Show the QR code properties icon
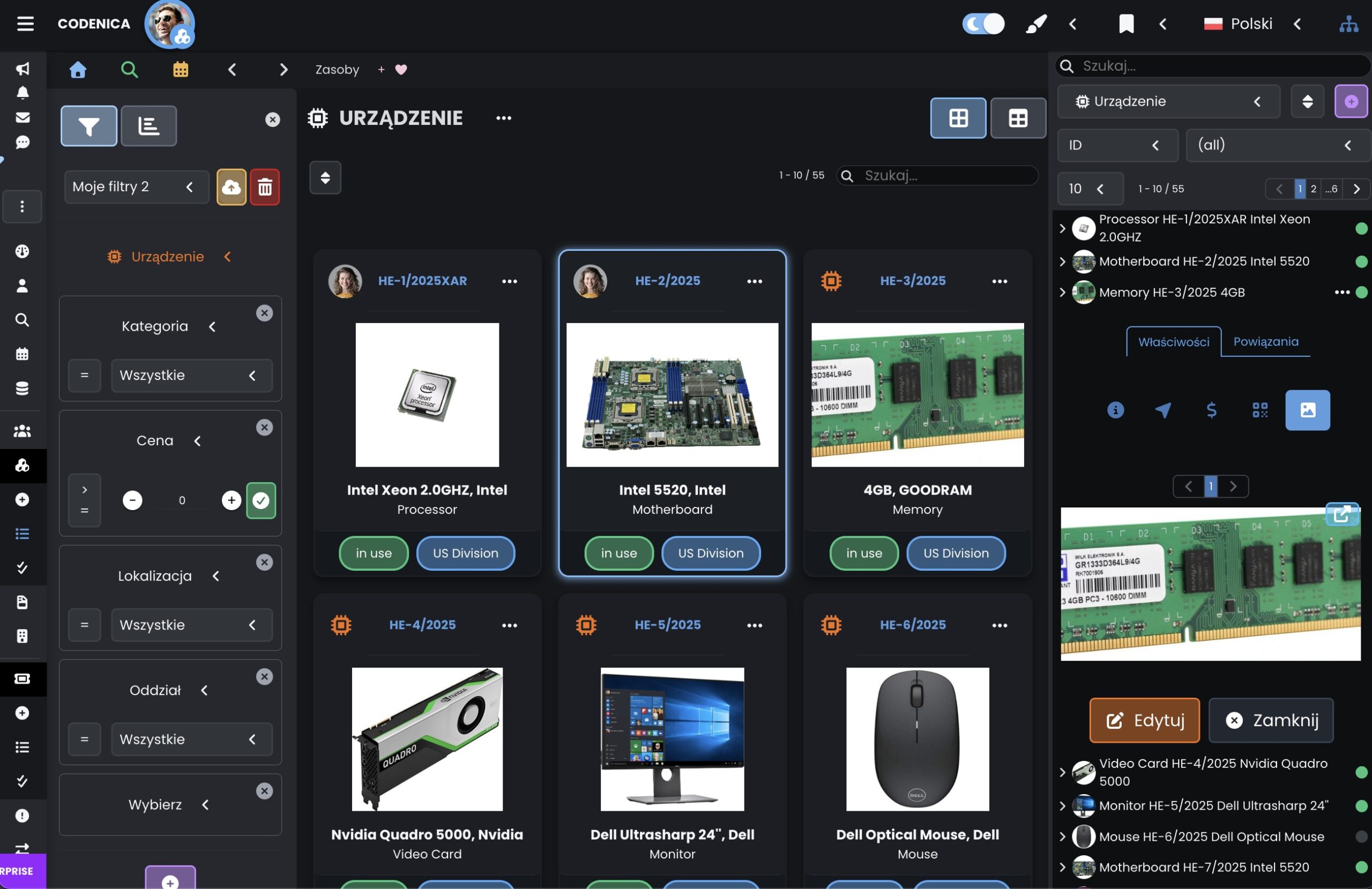The height and width of the screenshot is (889, 1372). click(x=1259, y=410)
